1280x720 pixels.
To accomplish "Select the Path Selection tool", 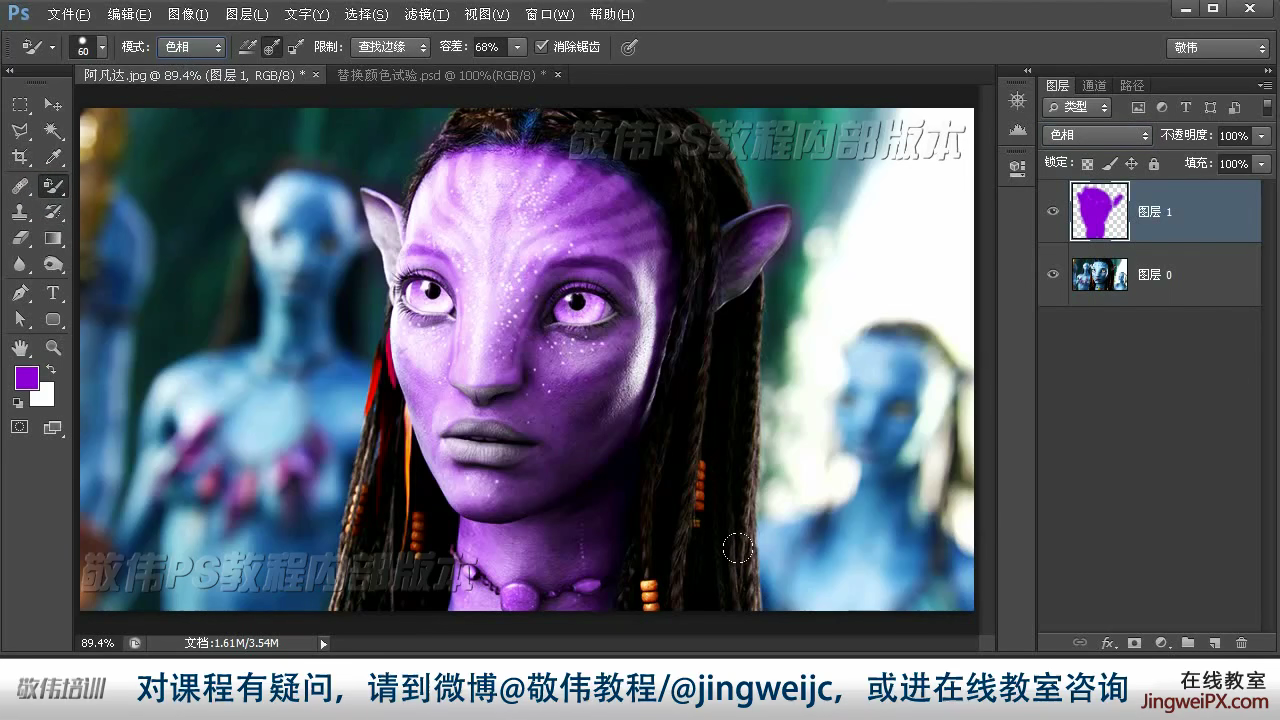I will click(20, 320).
